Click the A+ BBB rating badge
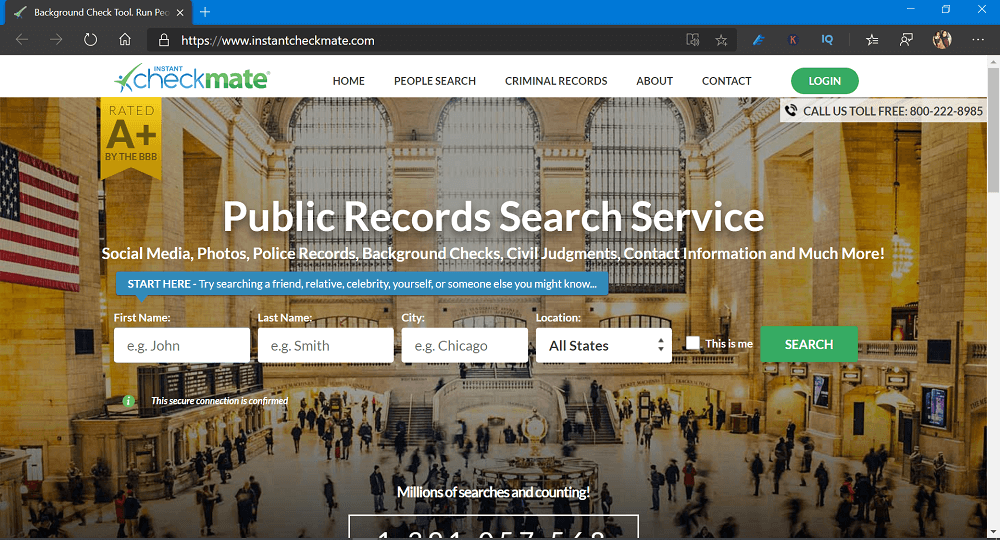 [x=131, y=136]
